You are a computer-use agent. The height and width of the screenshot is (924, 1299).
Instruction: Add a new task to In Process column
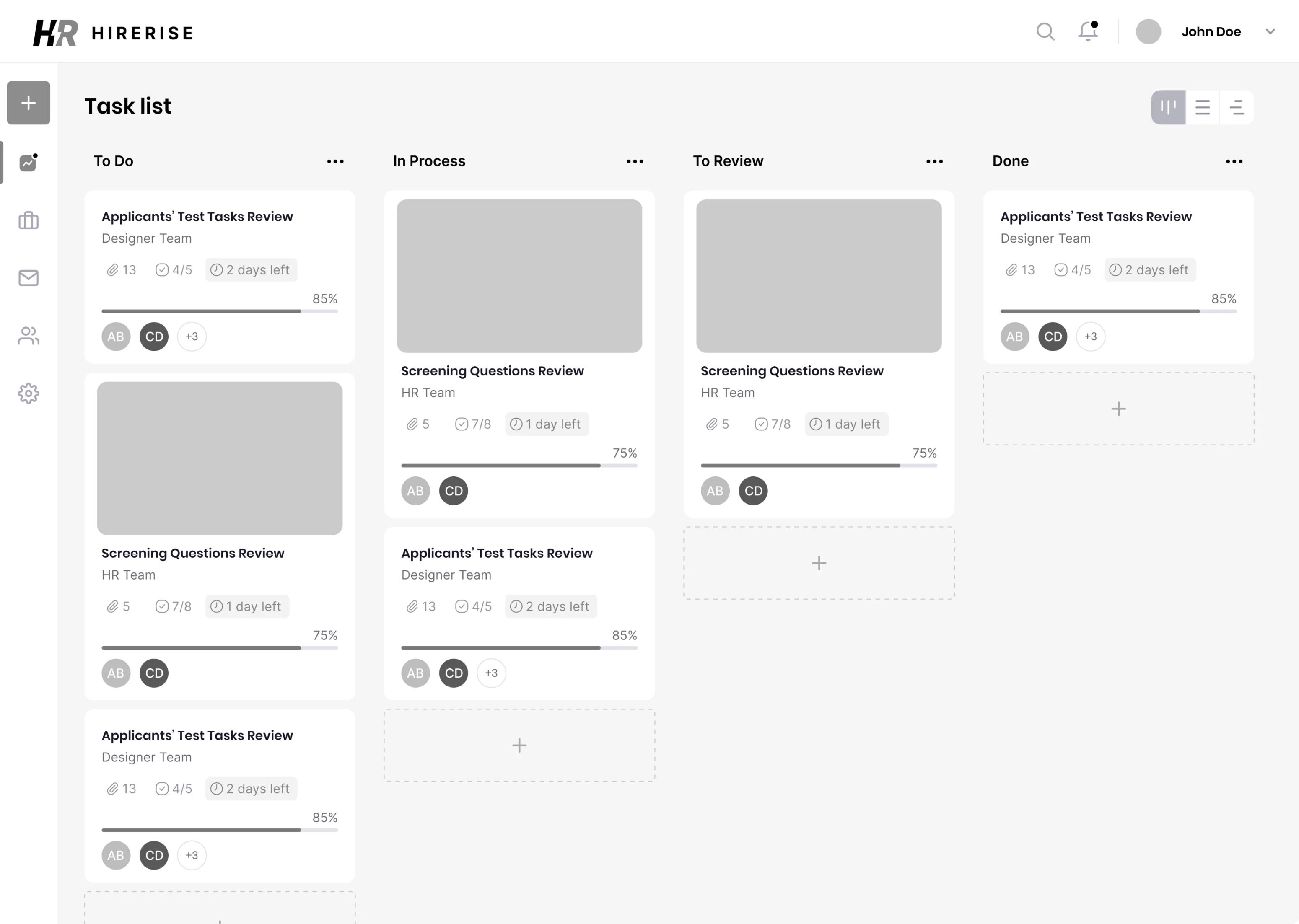point(519,745)
